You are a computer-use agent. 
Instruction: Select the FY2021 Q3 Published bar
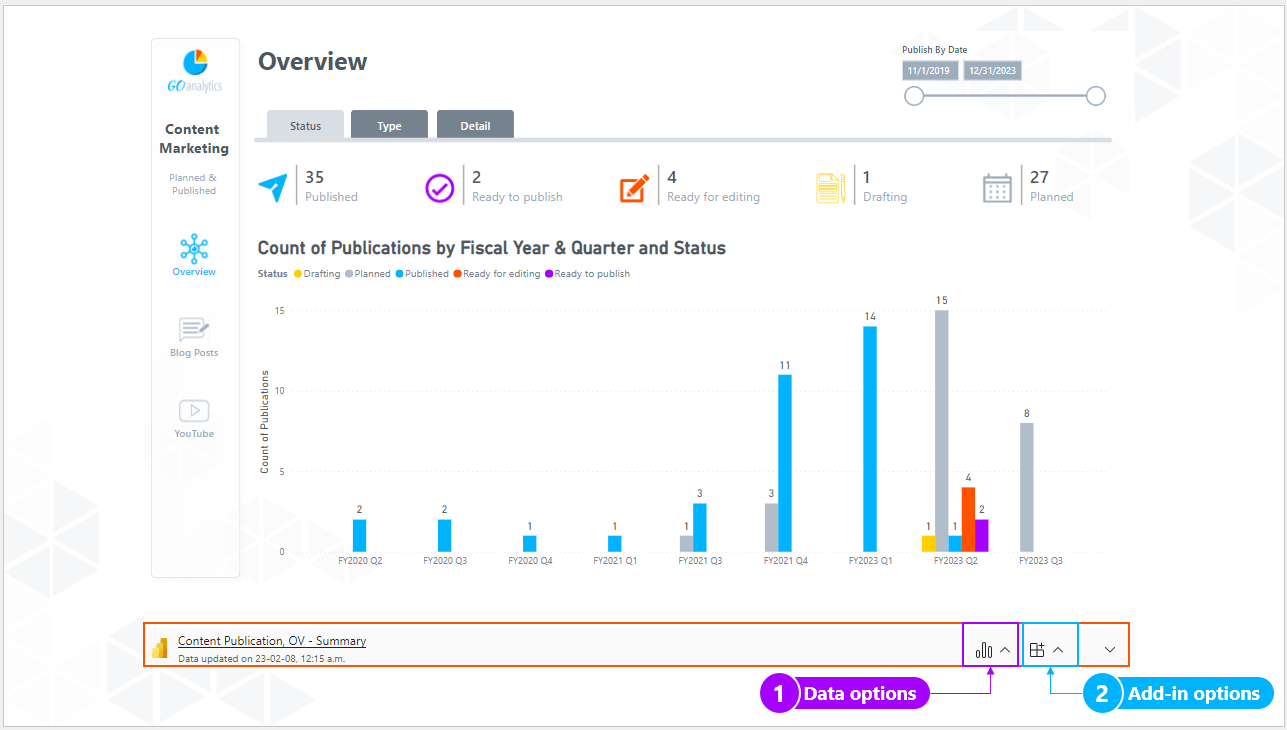(700, 527)
